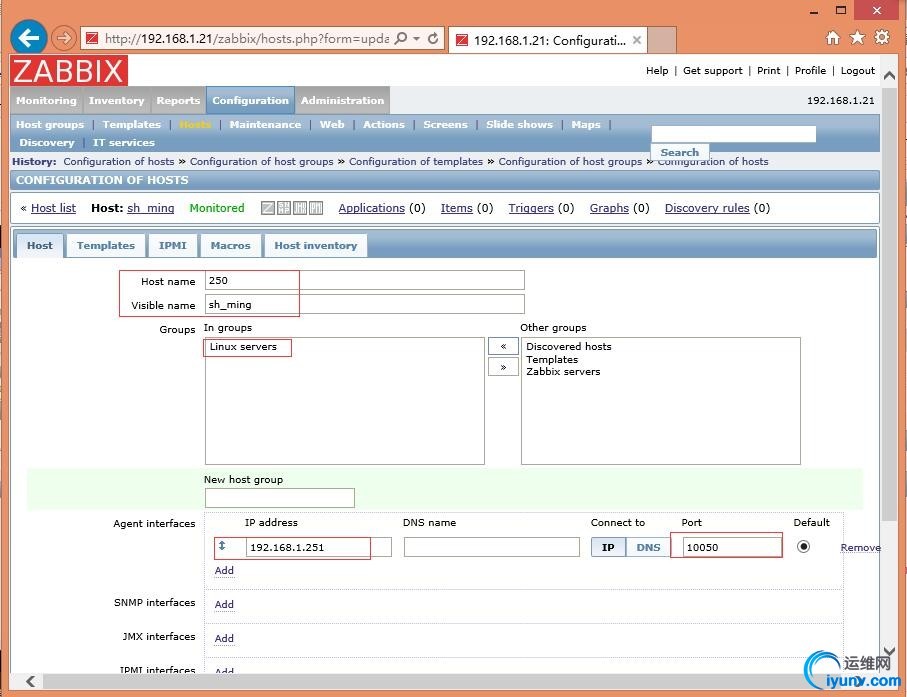Click the ZABBIX logo
The height and width of the screenshot is (697, 907).
69,71
